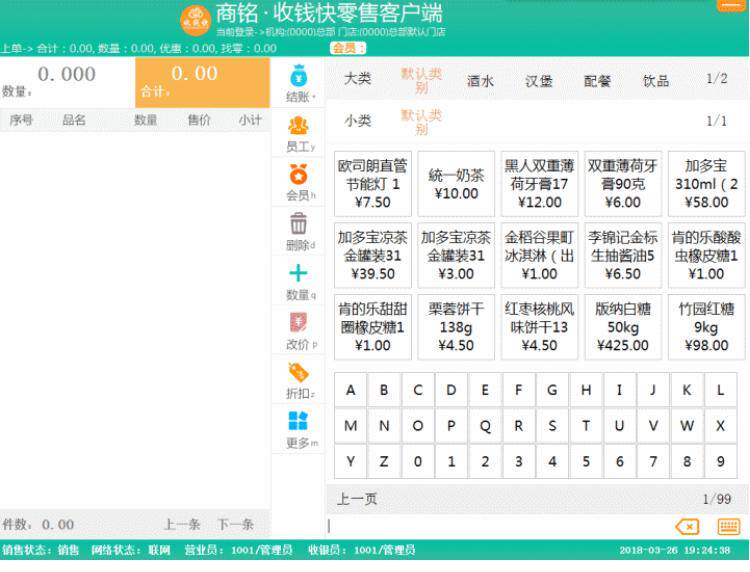The height and width of the screenshot is (572, 750).
Task: Add 統一奶茶 ¥10.00 product
Action: tap(456, 184)
